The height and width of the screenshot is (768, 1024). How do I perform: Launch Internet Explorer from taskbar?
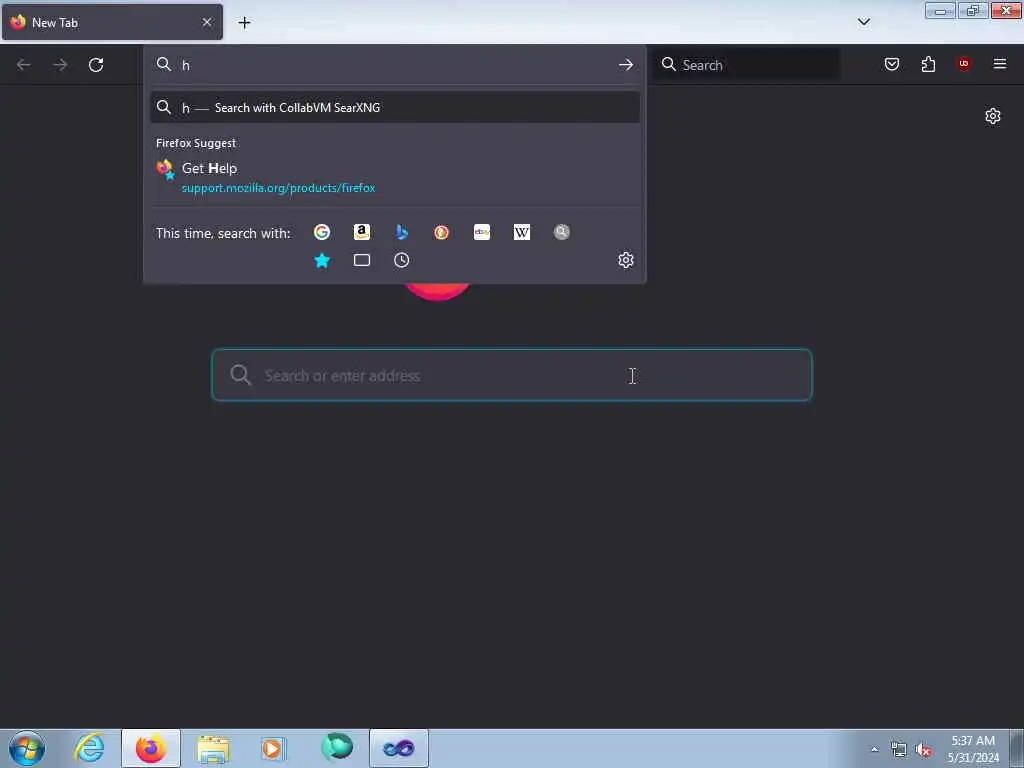[x=89, y=748]
